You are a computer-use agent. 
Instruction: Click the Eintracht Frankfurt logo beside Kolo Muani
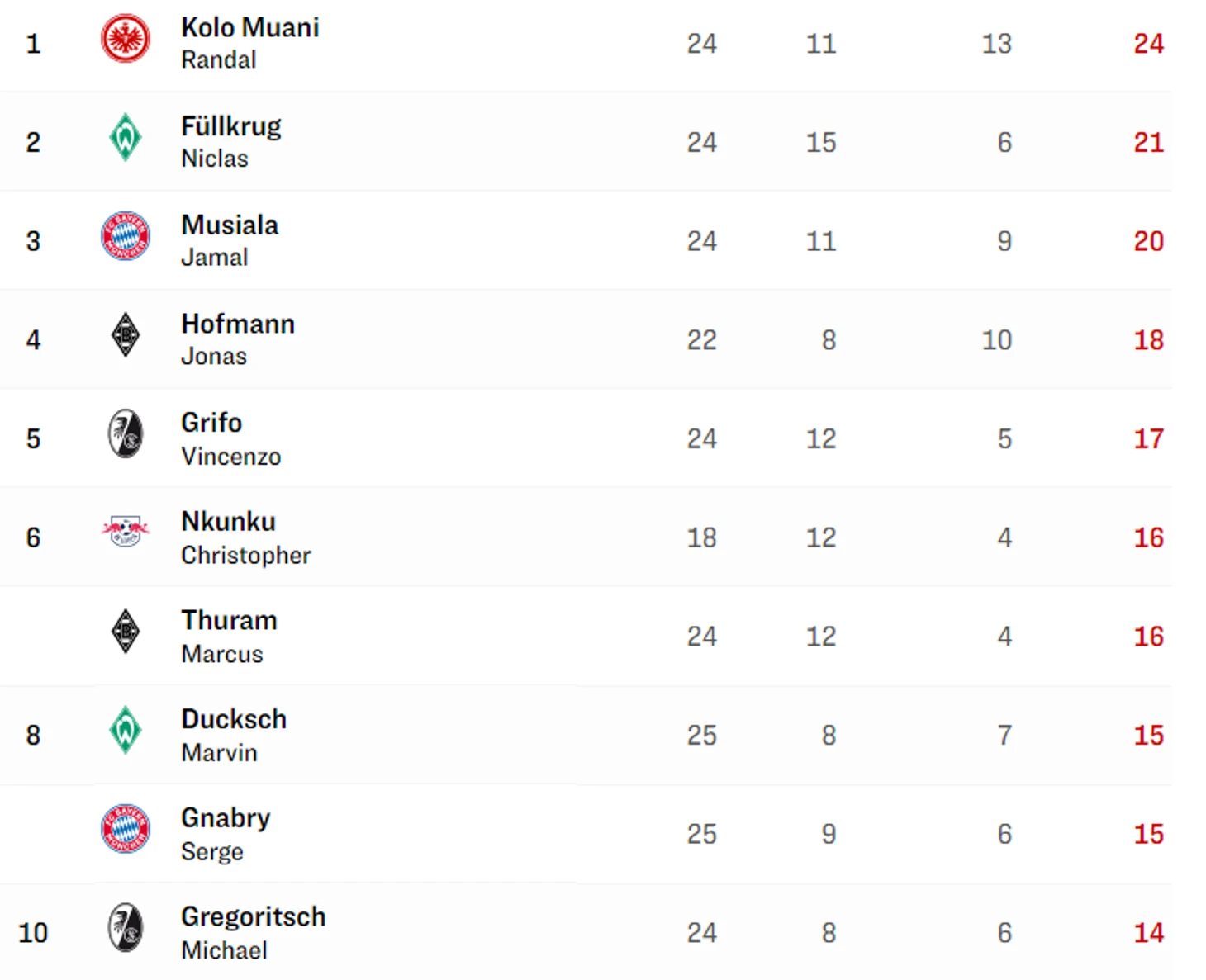(x=126, y=39)
